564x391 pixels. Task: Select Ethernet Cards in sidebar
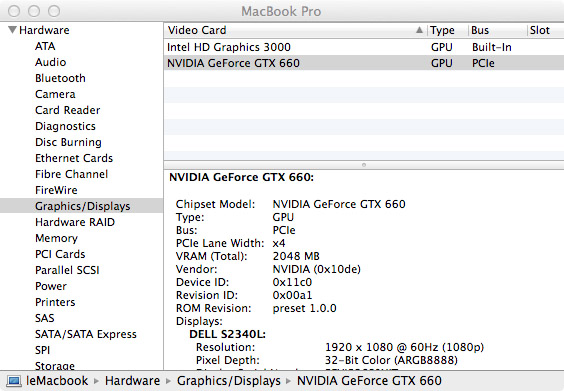[x=74, y=158]
